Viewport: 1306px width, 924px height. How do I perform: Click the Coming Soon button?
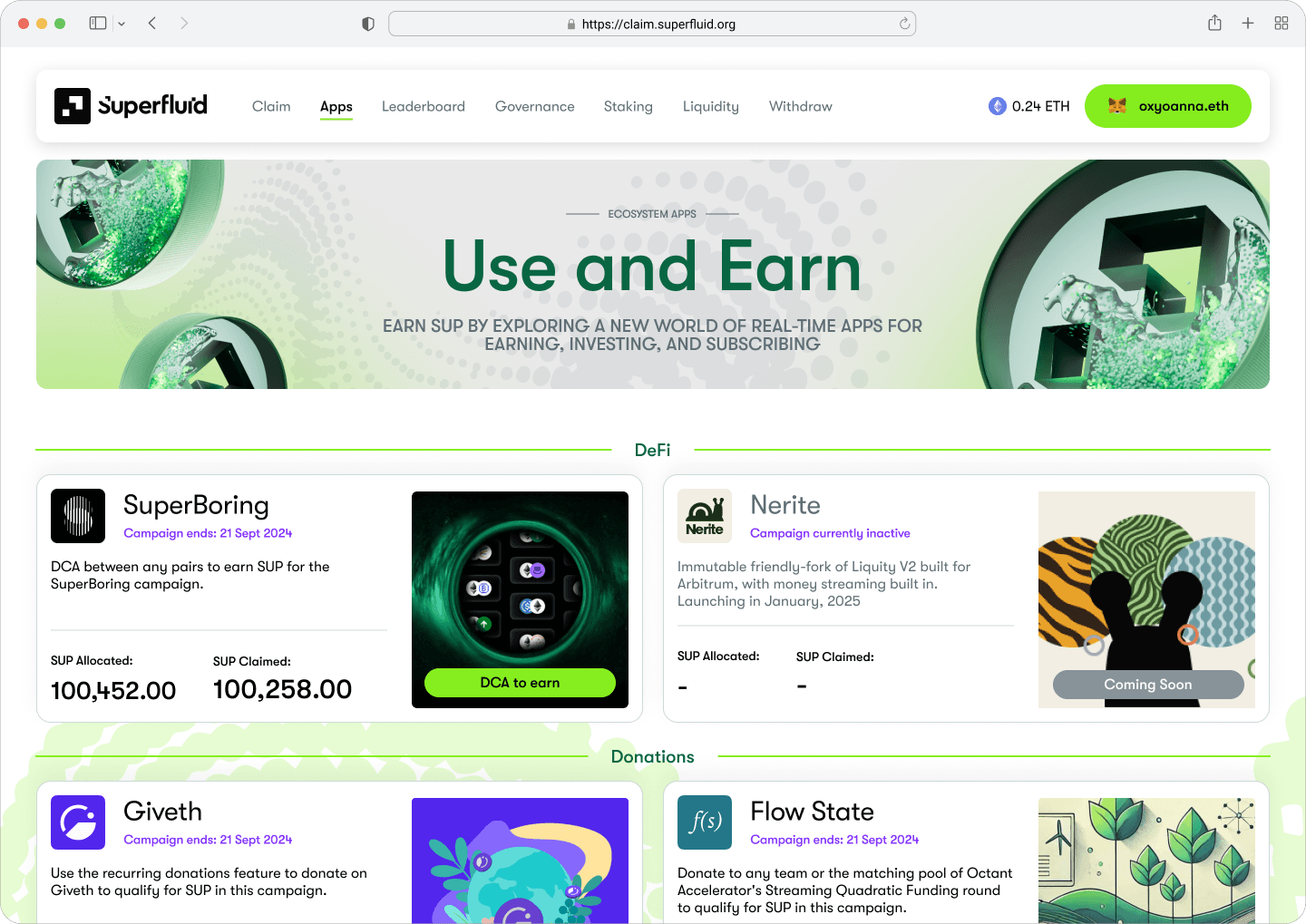tap(1148, 685)
